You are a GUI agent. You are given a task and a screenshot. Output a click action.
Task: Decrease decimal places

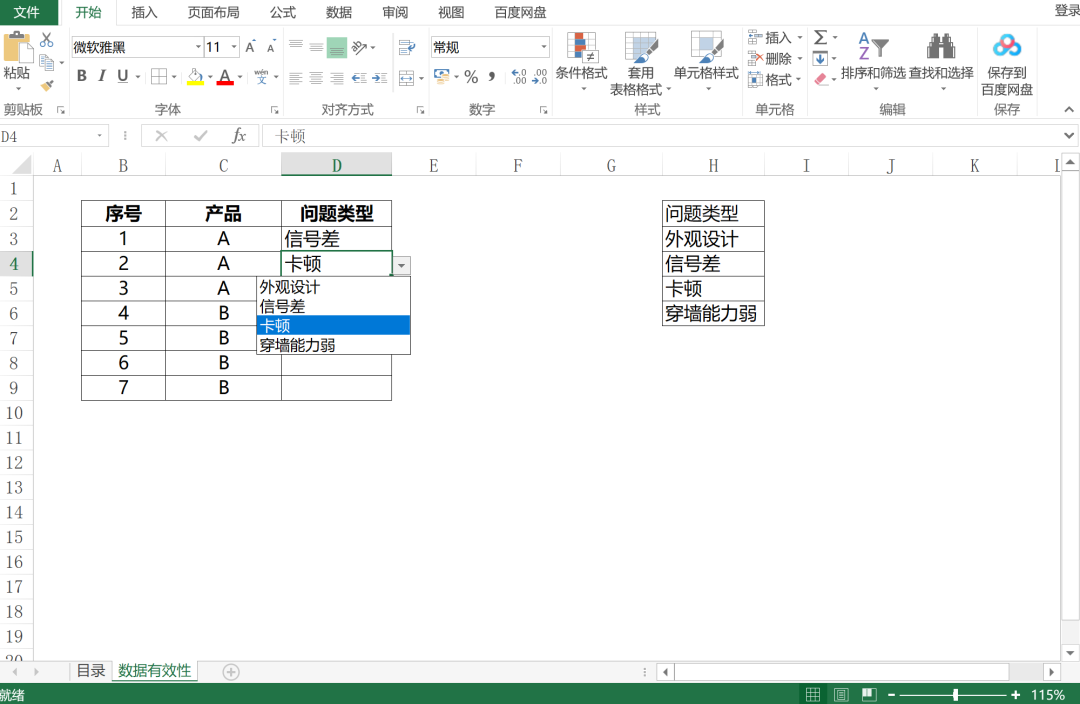click(540, 76)
